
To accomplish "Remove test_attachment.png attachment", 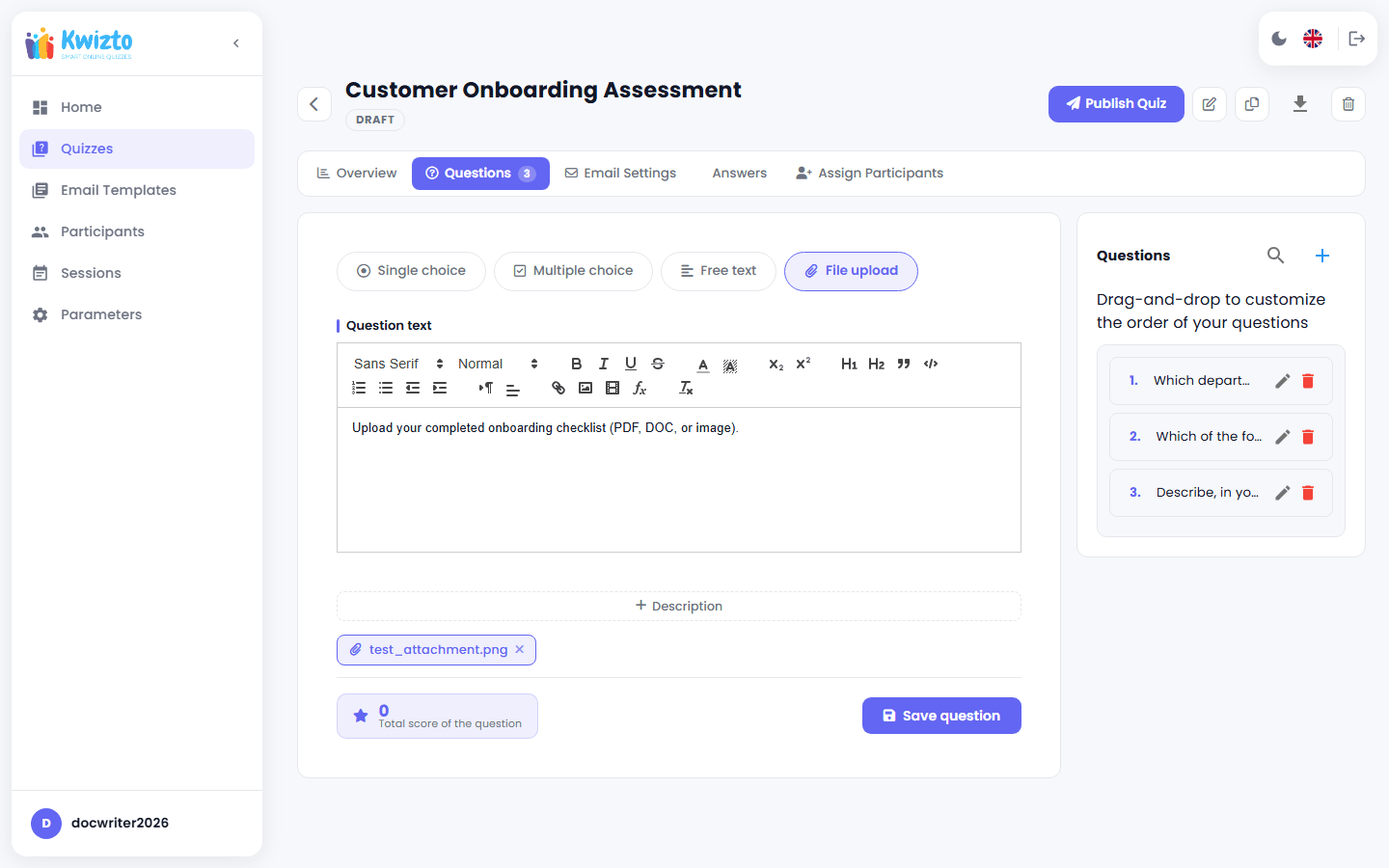I will 520,649.
